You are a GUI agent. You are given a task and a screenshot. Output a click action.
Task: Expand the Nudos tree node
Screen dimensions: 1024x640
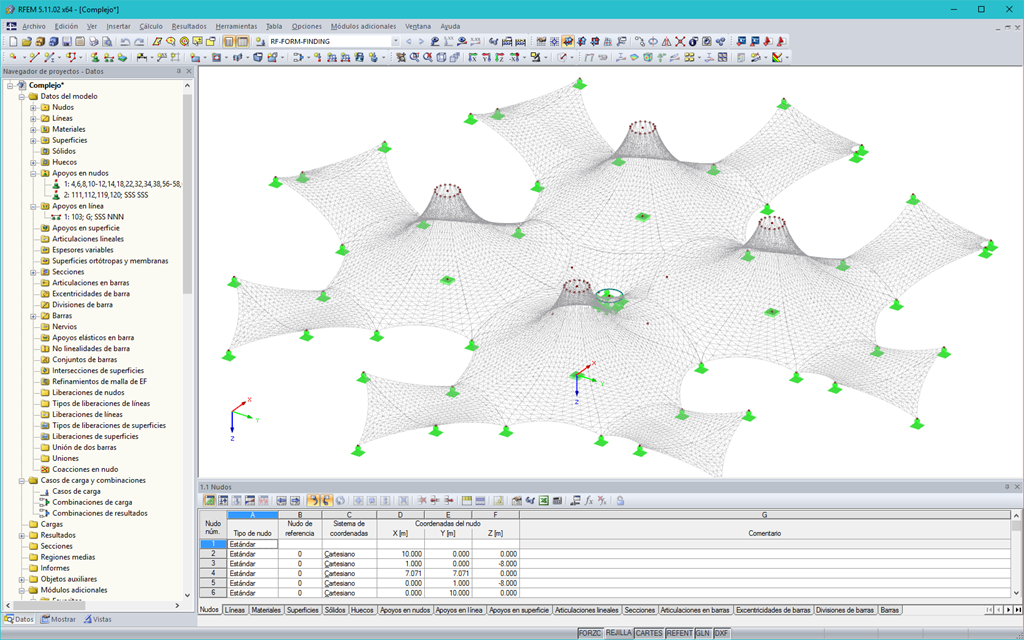[x=33, y=107]
